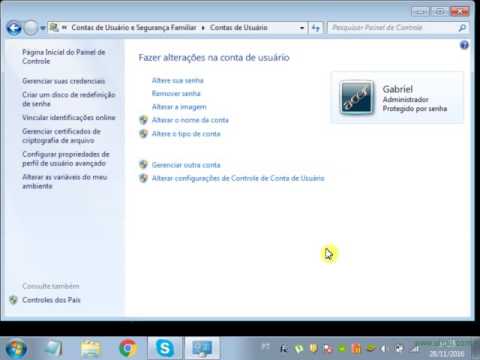Click the Control Panel icon in address bar
This screenshot has height=360, width=480.
pyautogui.click(x=54, y=28)
